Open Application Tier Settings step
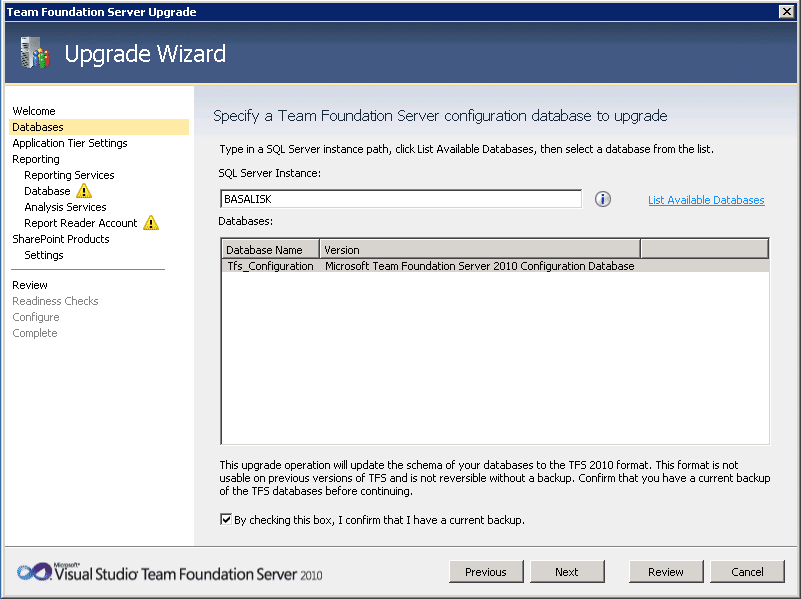This screenshot has height=599, width=801. pos(70,143)
